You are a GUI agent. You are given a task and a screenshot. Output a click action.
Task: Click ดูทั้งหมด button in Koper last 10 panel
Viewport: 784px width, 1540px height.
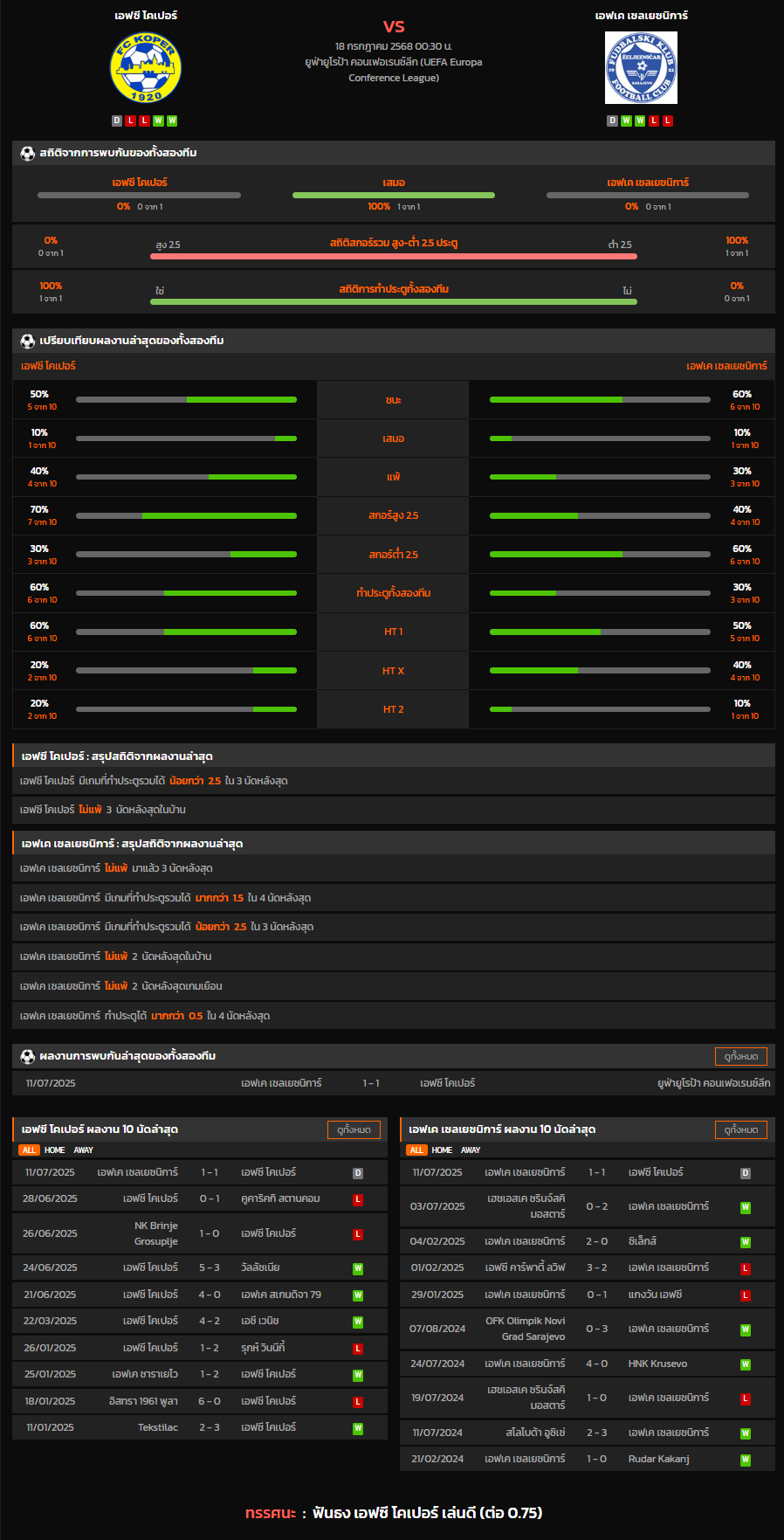point(354,1129)
